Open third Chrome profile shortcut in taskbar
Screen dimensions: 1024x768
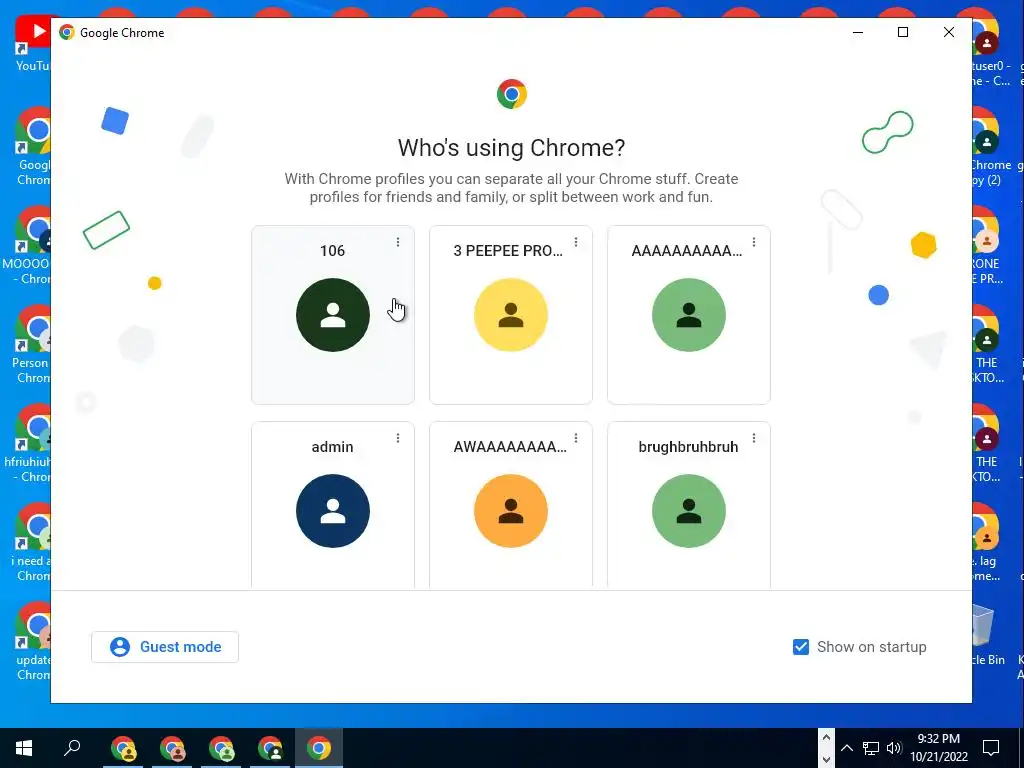click(x=221, y=748)
